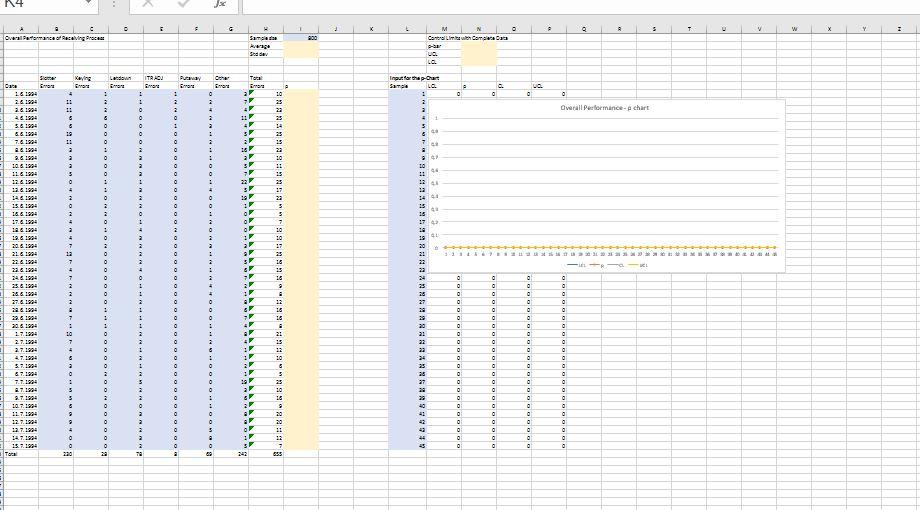Click the flat data line on the p chart
Viewport: 920px width, 510px height.
[610, 248]
